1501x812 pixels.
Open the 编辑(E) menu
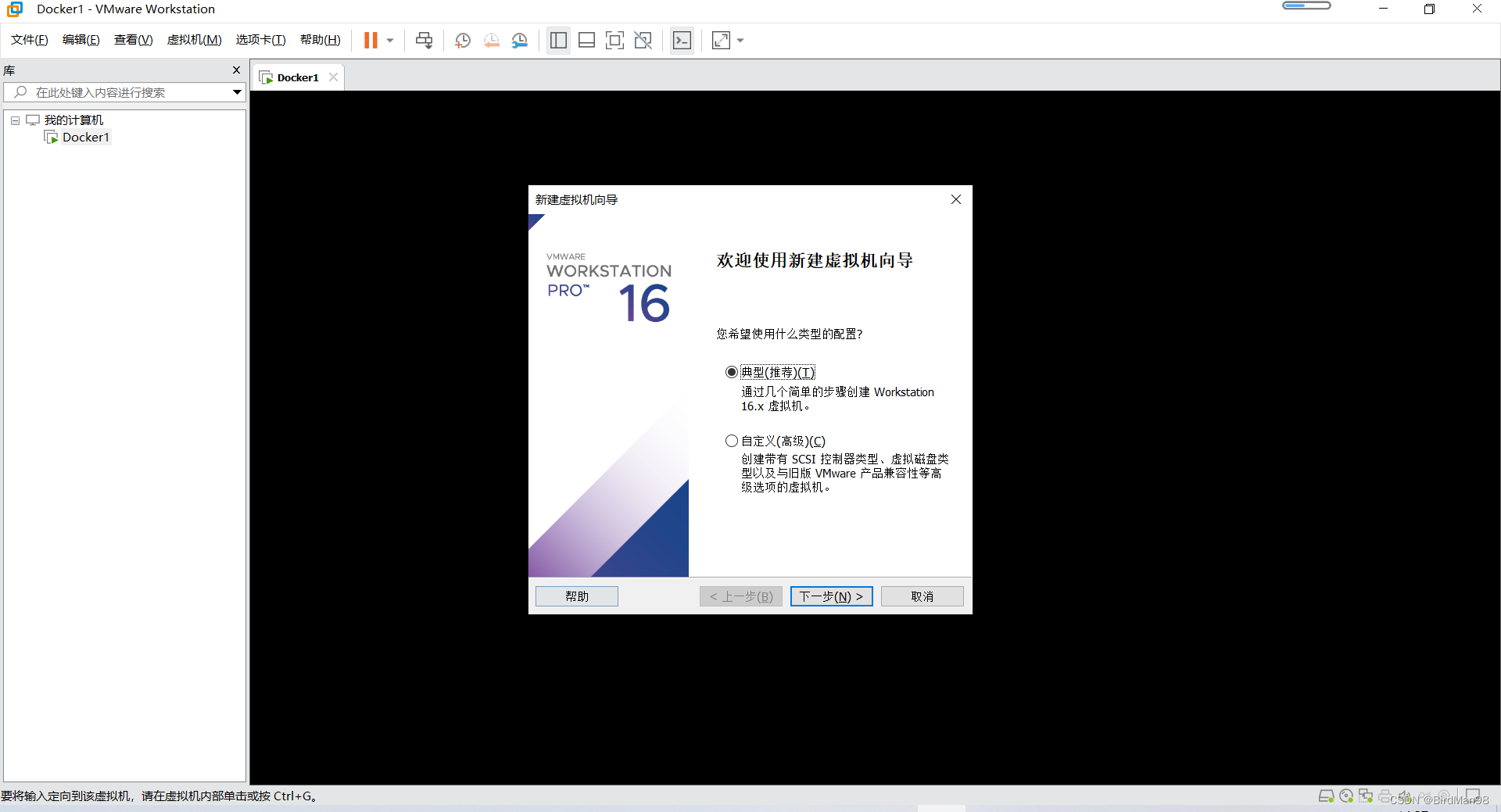point(81,40)
